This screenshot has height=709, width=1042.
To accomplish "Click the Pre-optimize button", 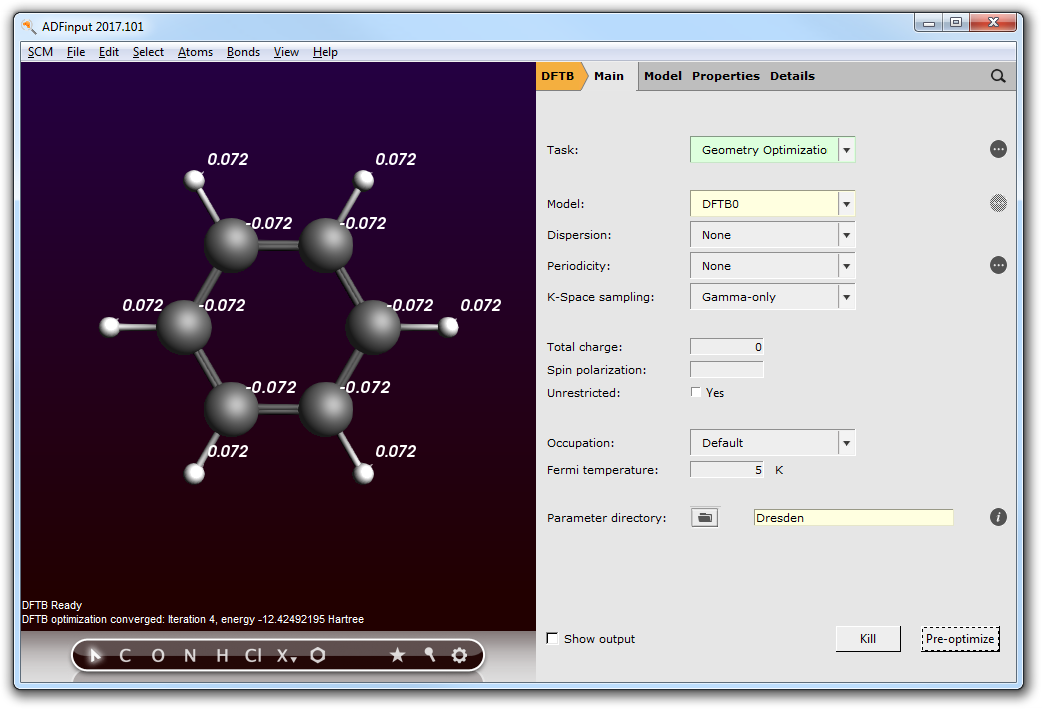I will (x=960, y=639).
